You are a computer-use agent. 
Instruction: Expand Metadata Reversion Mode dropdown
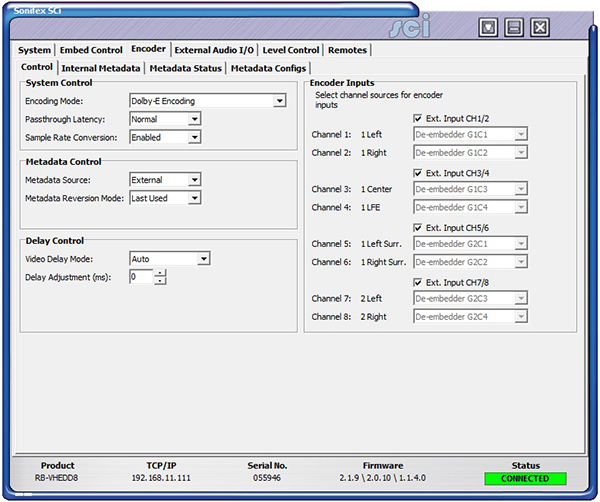pyautogui.click(x=194, y=198)
